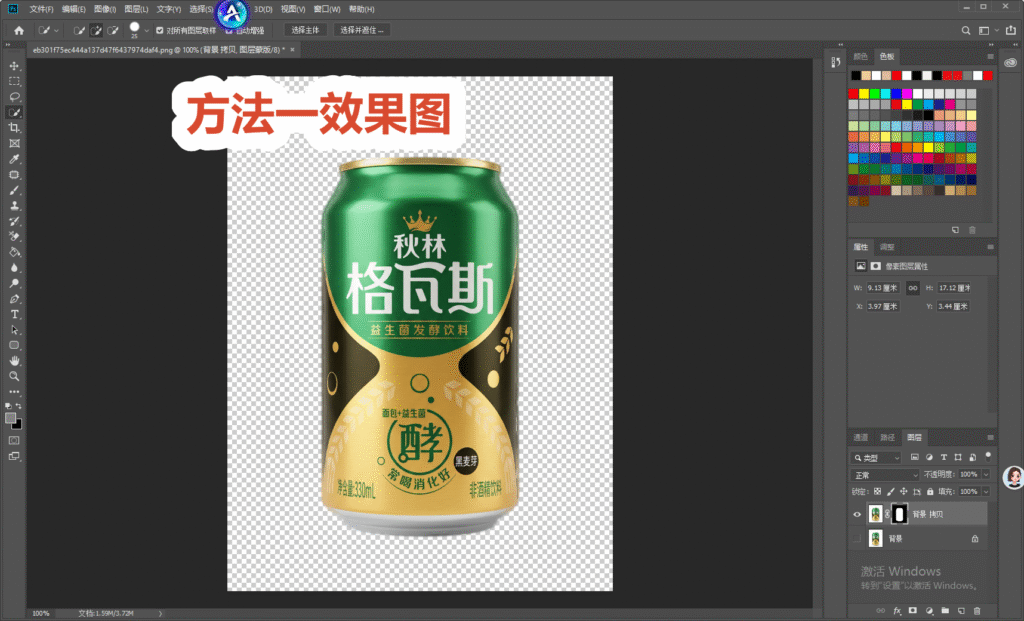The height and width of the screenshot is (621, 1024).
Task: Pick the black recent swatch at far left
Action: [856, 76]
